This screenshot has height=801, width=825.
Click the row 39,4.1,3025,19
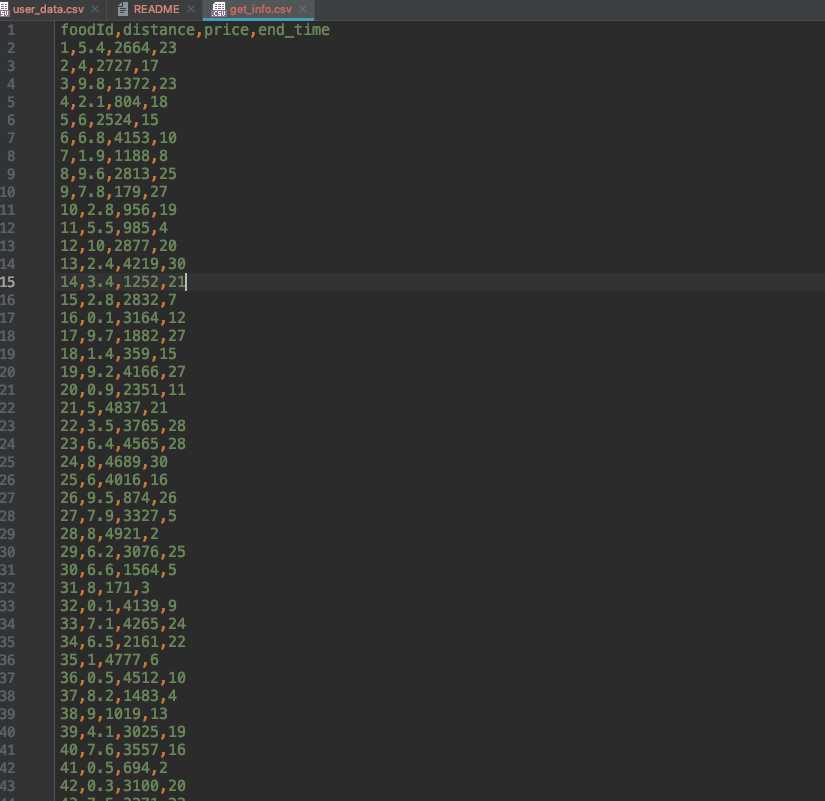pos(123,732)
